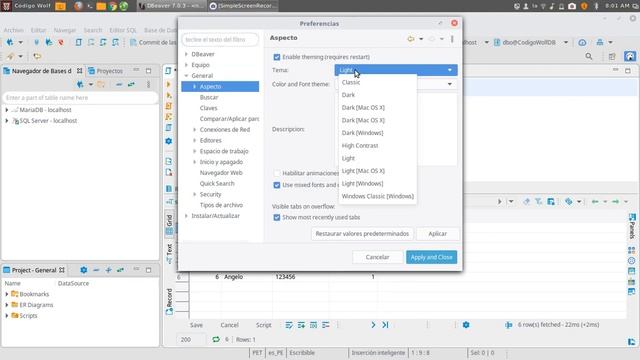
Task: Switch to Record view tab
Action: pyautogui.click(x=169, y=301)
